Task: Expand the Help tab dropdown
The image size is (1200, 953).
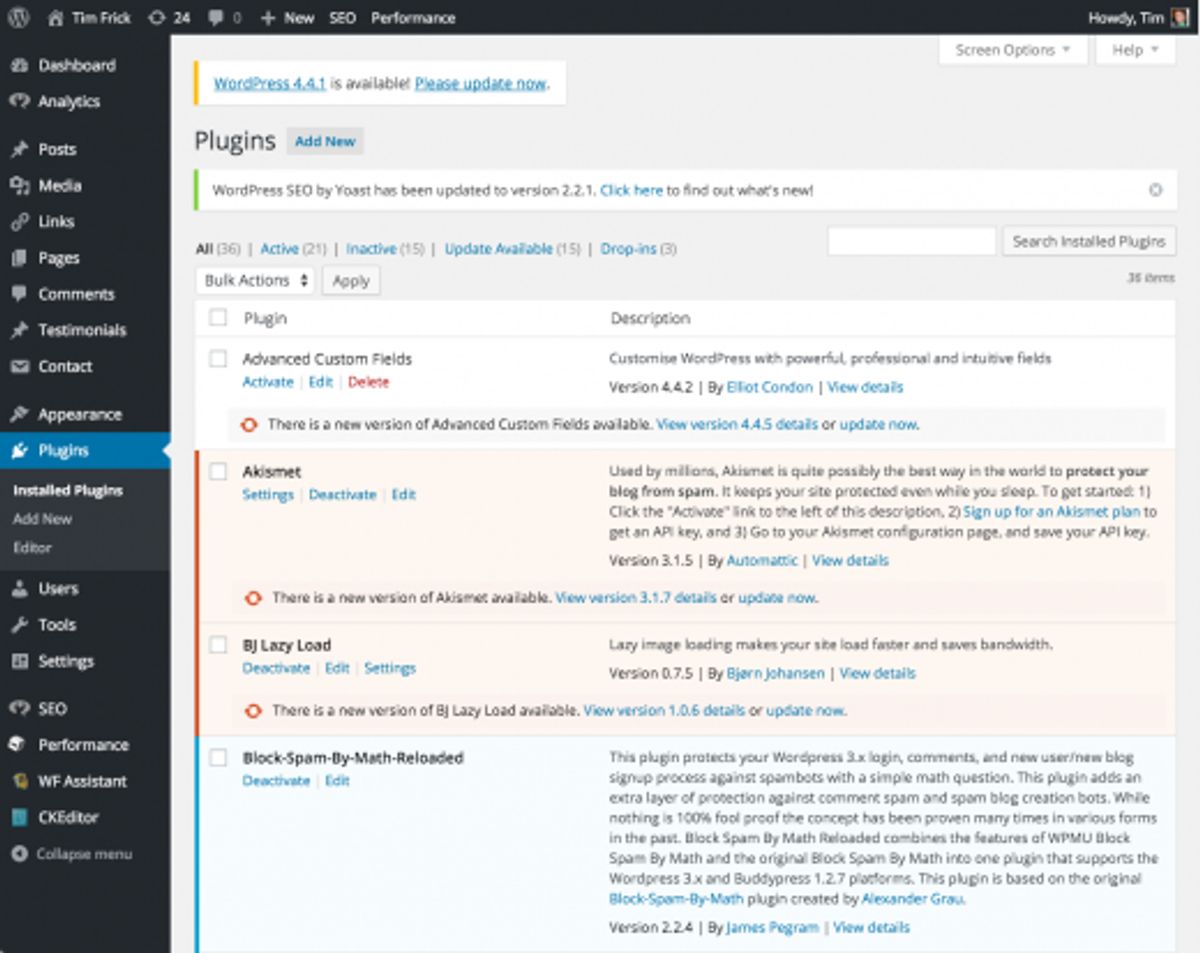Action: (1135, 50)
